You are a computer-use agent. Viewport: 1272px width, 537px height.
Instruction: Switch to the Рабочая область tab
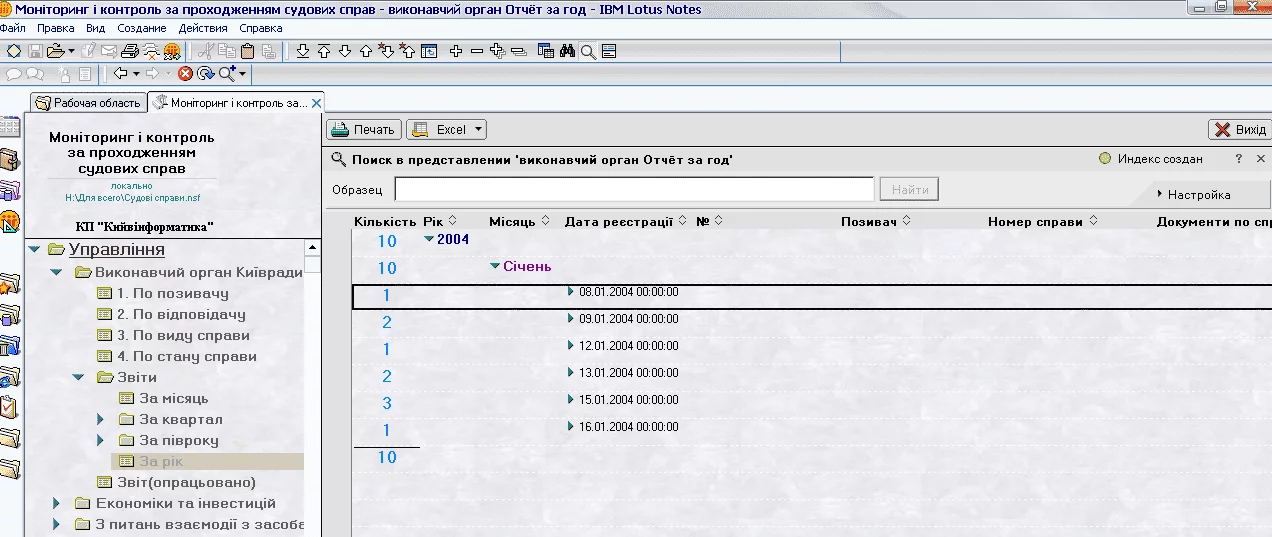(x=88, y=102)
